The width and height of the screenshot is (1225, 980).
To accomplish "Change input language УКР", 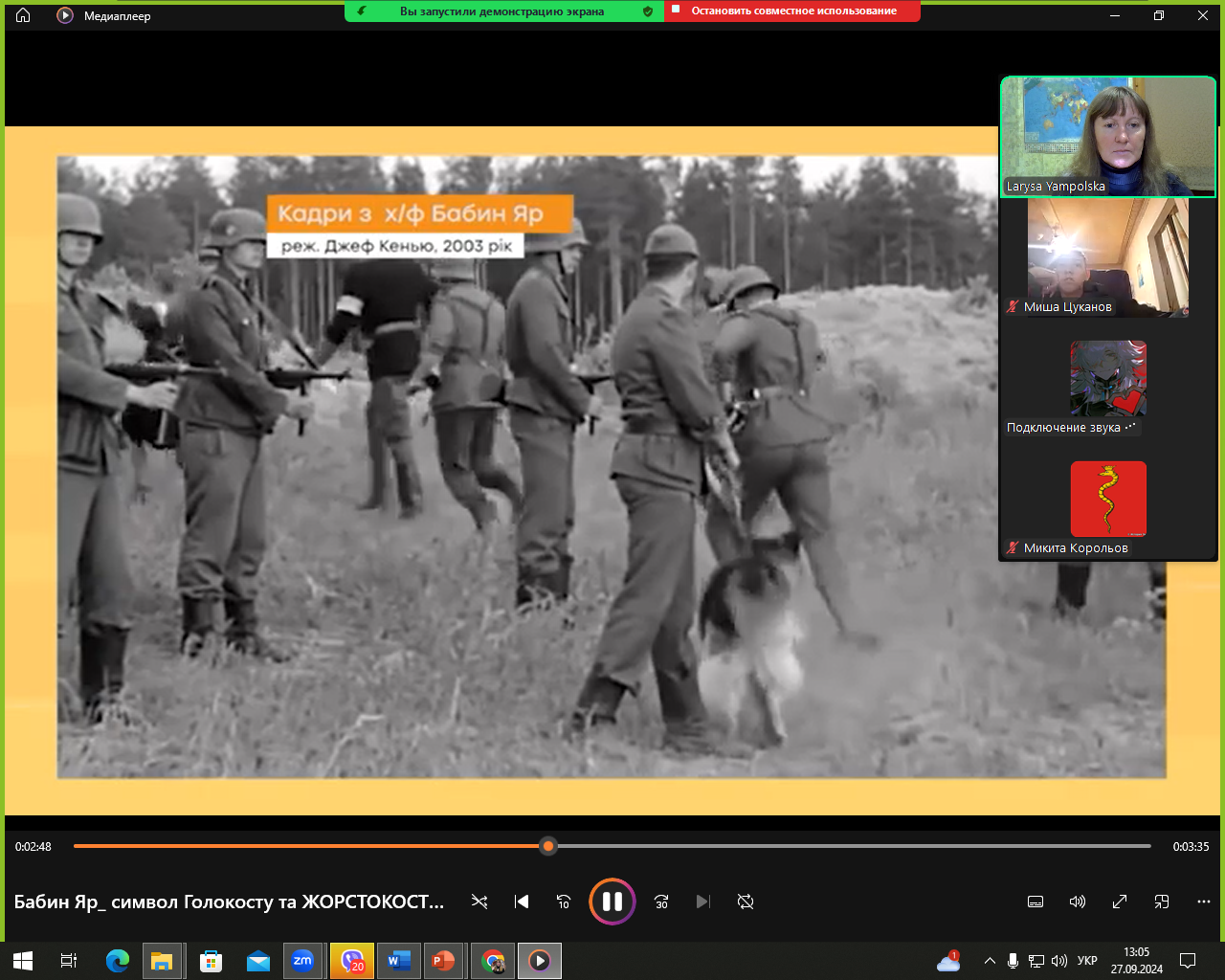I will 1087,961.
